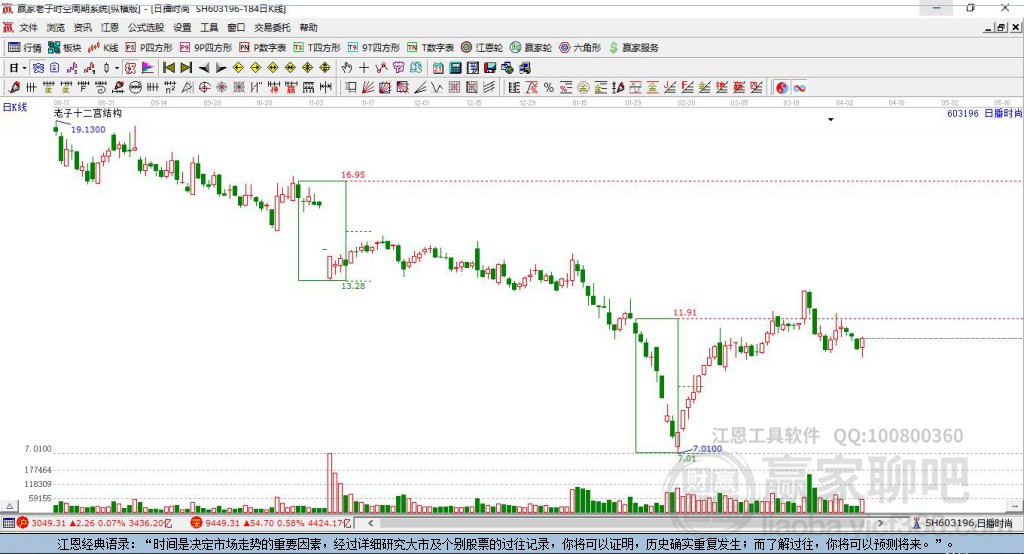Click the 603196 日播时尚 stock title

click(x=984, y=113)
